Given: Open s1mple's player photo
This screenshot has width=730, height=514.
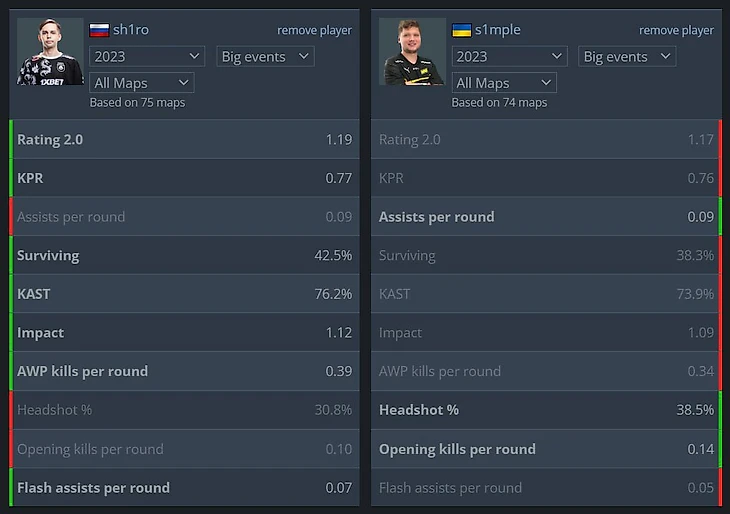Looking at the screenshot, I should click(x=412, y=52).
